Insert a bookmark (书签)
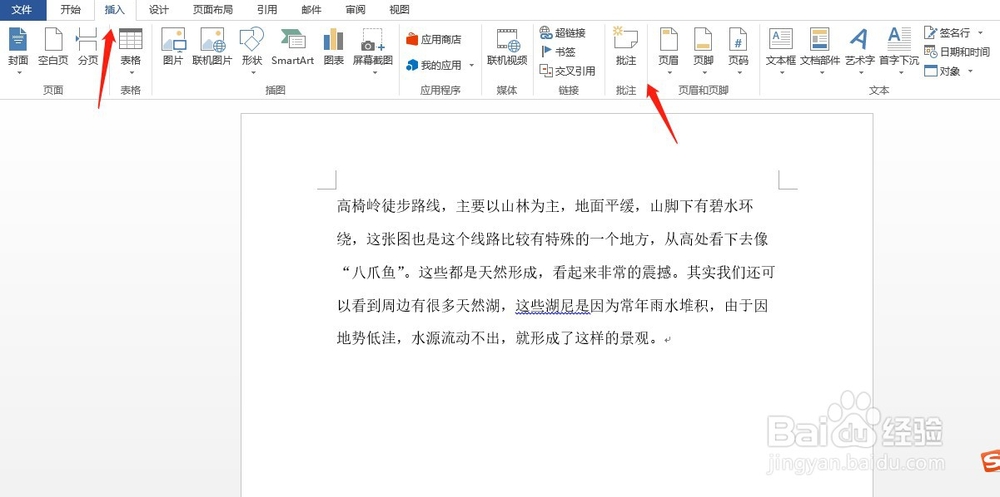Screen dimensions: 1000x497 pyautogui.click(x=558, y=52)
